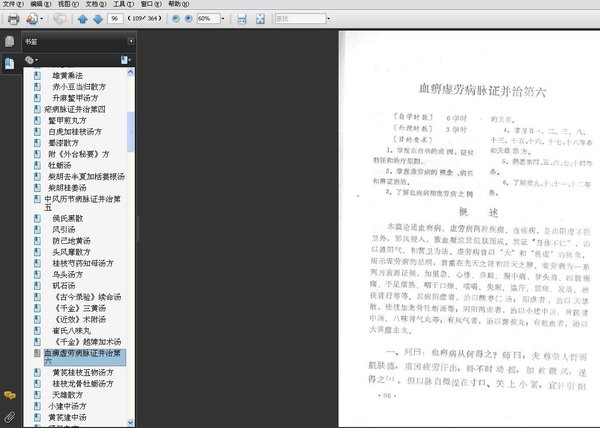Open bookmark 桂枝芍药知母汤方
This screenshot has width=600, height=428.
(x=83, y=264)
